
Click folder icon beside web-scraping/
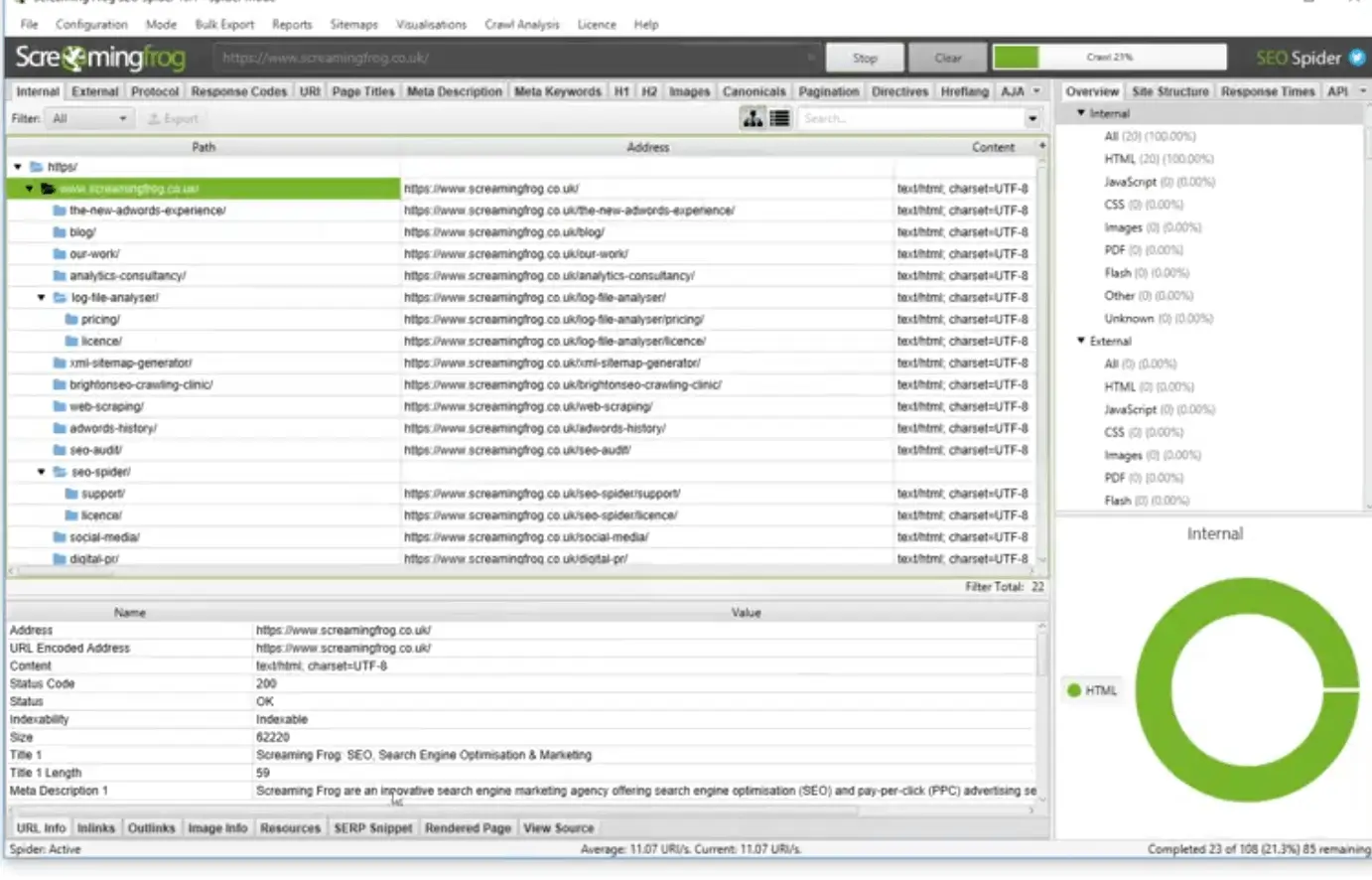coord(60,407)
